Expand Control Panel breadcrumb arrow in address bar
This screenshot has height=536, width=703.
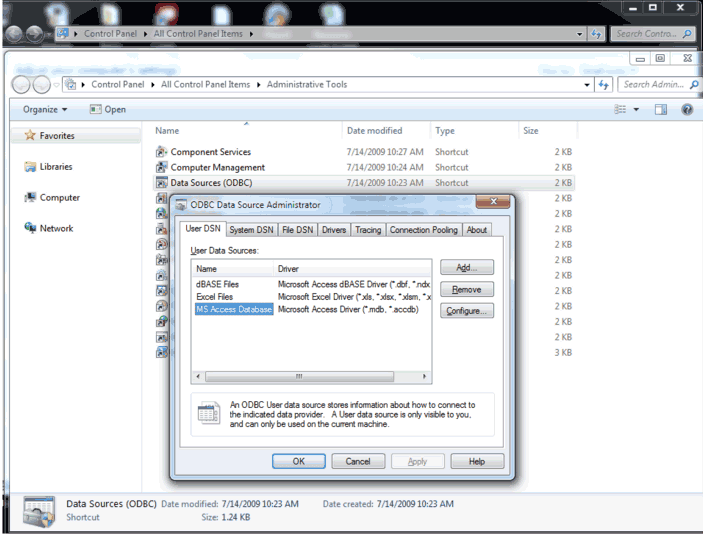(x=152, y=84)
